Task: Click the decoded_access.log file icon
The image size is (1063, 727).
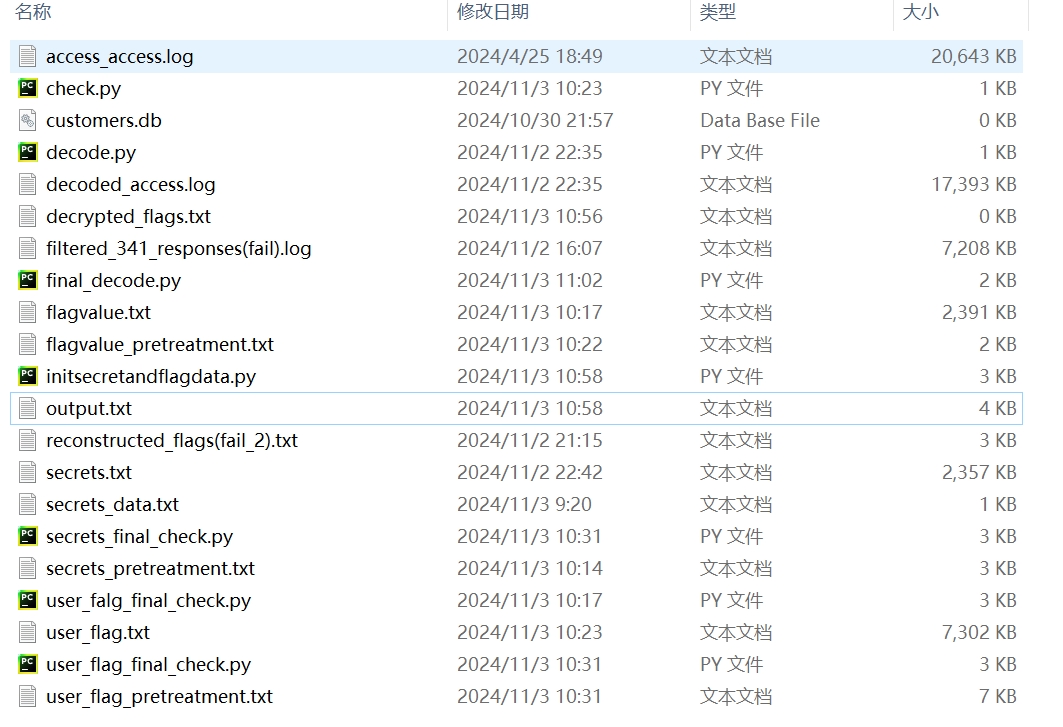Action: pyautogui.click(x=27, y=184)
